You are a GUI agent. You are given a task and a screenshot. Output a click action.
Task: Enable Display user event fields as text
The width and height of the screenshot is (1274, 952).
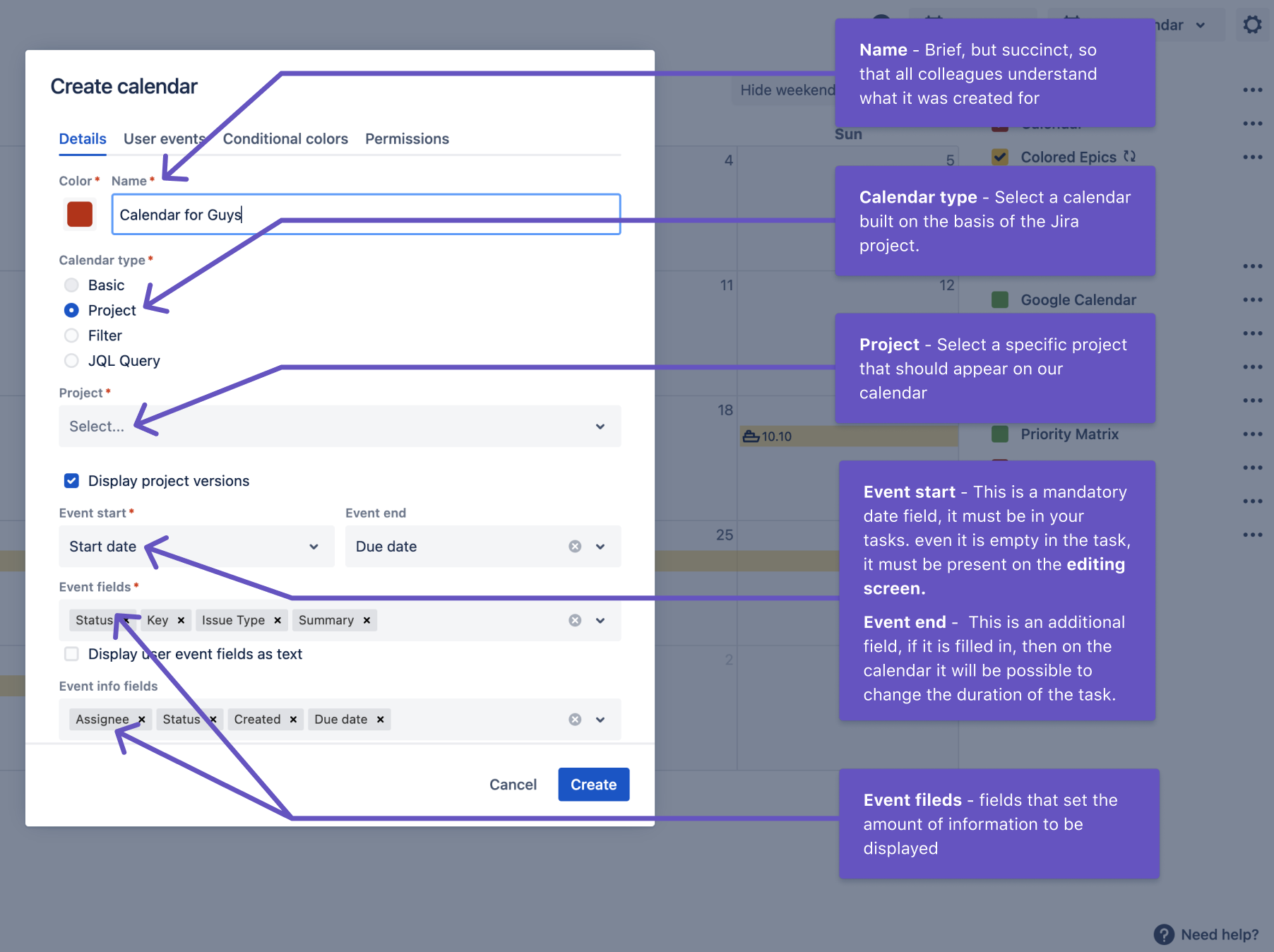pos(71,654)
